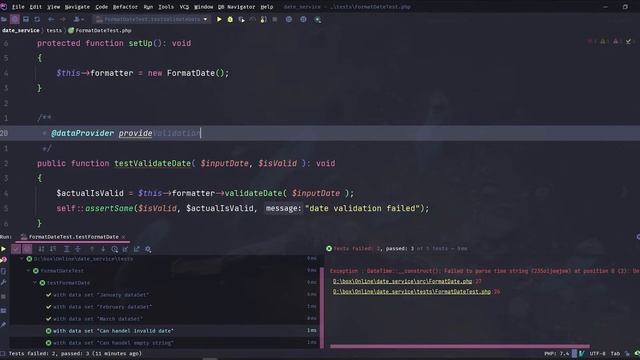640x360 pixels.
Task: Click the Forward navigation arrow
Action: (62, 19)
